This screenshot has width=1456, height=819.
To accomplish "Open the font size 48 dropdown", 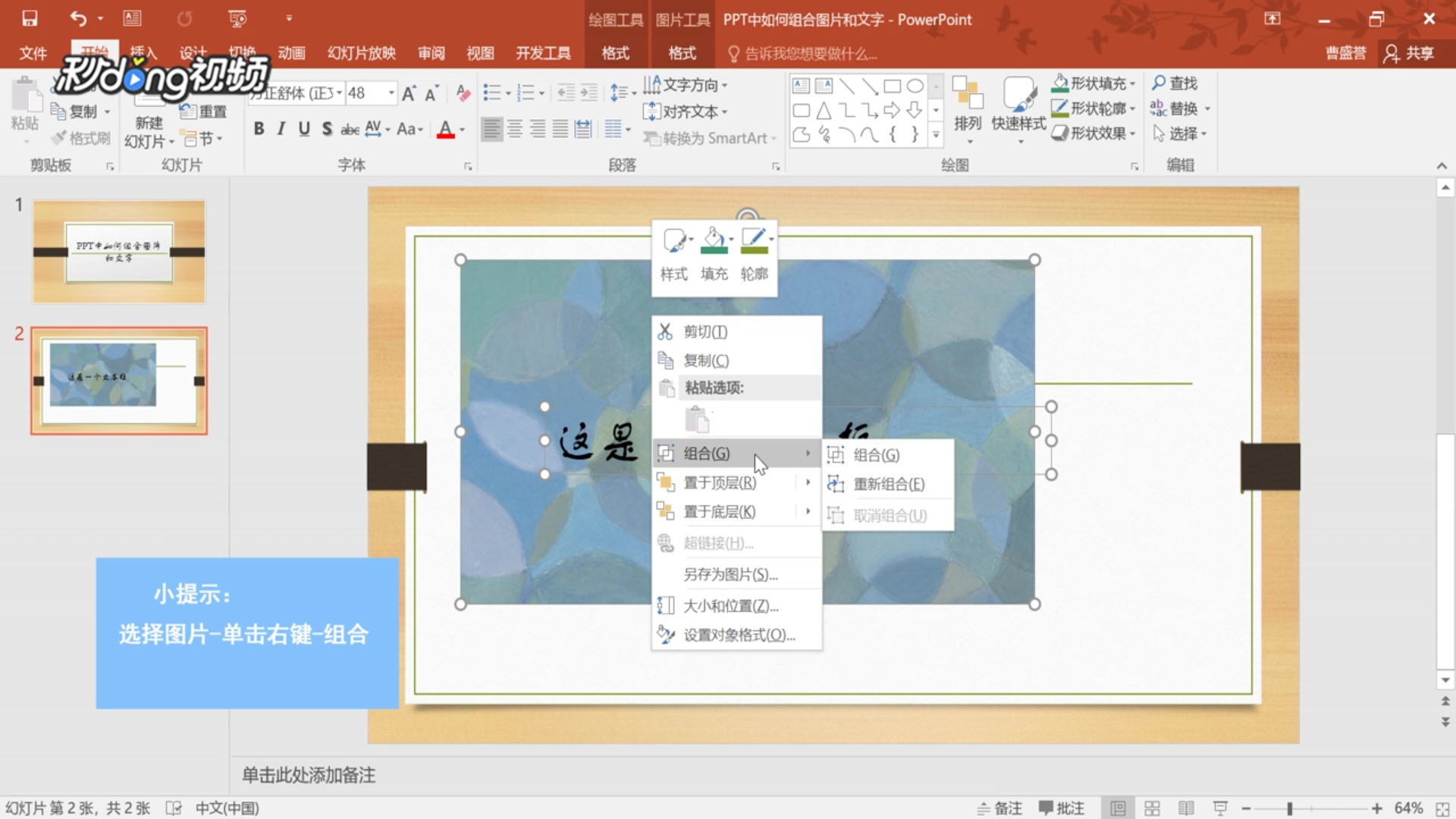I will point(391,93).
